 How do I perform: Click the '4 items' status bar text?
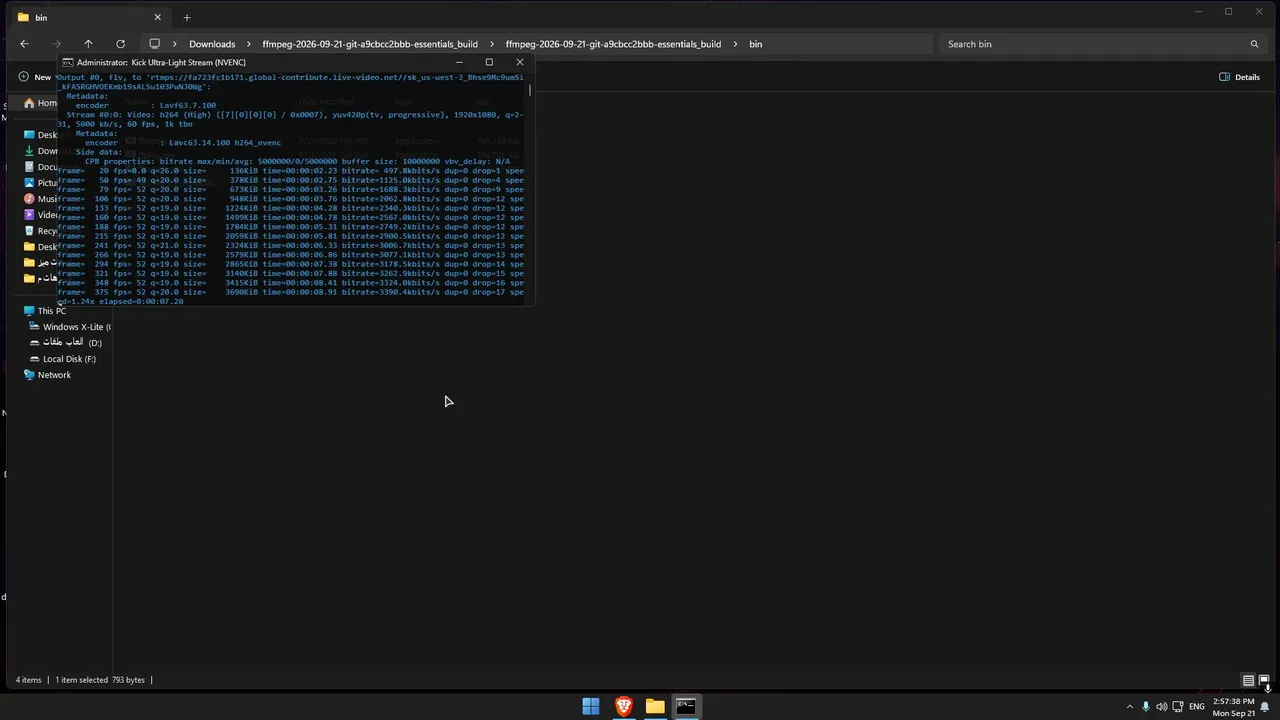[x=28, y=680]
